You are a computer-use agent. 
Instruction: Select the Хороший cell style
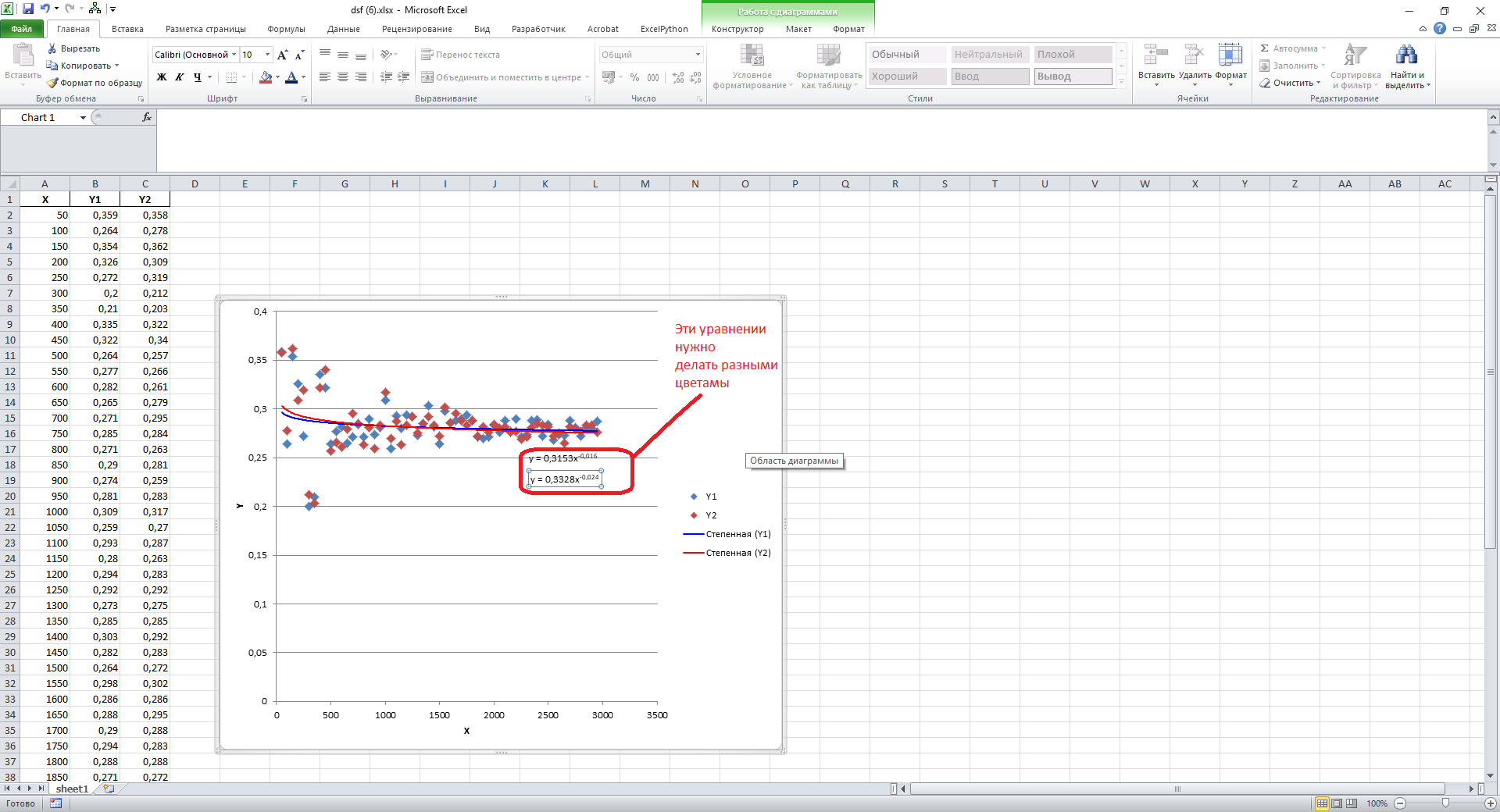pyautogui.click(x=907, y=77)
